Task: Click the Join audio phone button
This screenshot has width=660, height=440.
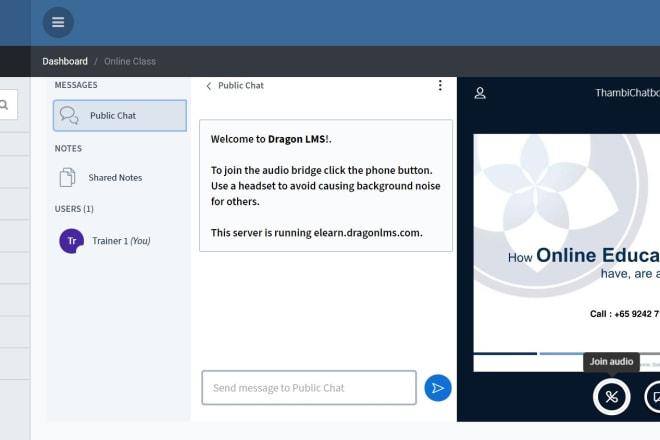Action: click(x=612, y=397)
